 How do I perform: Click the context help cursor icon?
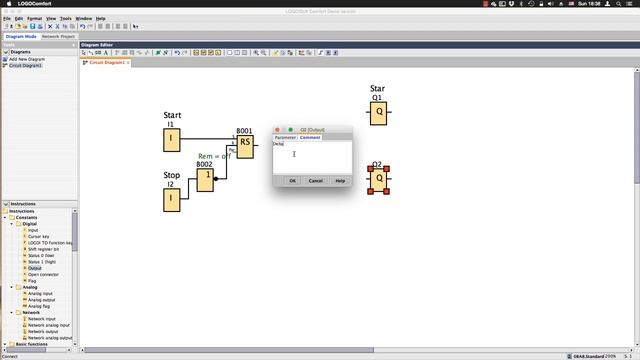pos(136,27)
